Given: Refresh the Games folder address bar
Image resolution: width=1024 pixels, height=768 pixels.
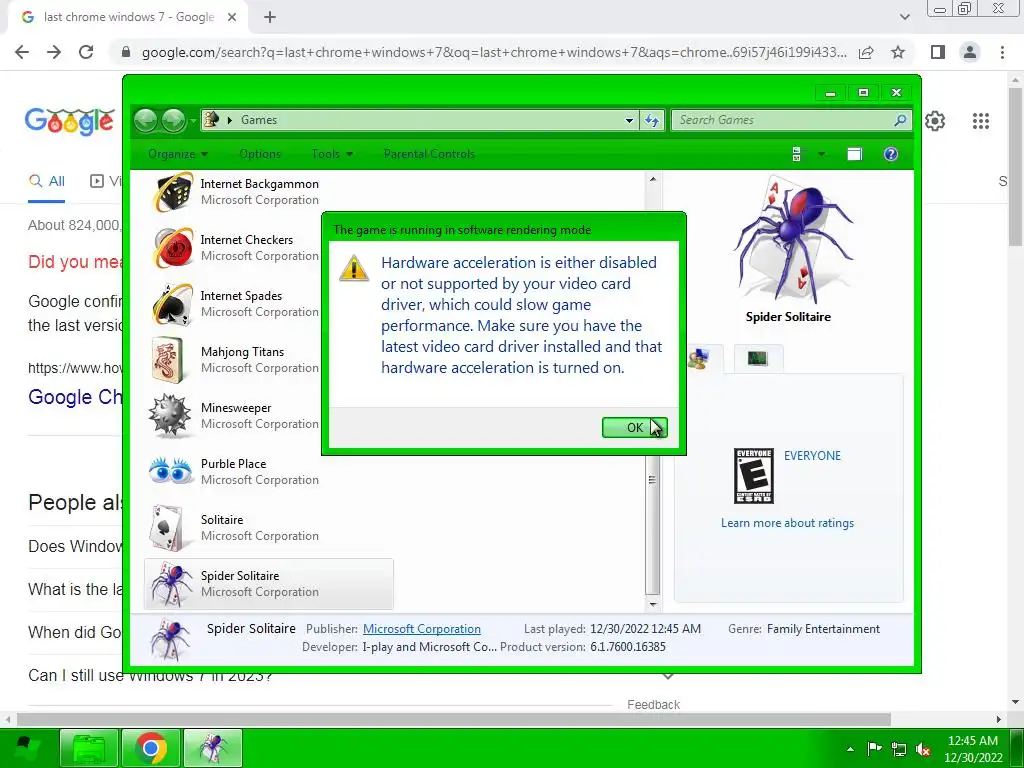Looking at the screenshot, I should coord(652,120).
